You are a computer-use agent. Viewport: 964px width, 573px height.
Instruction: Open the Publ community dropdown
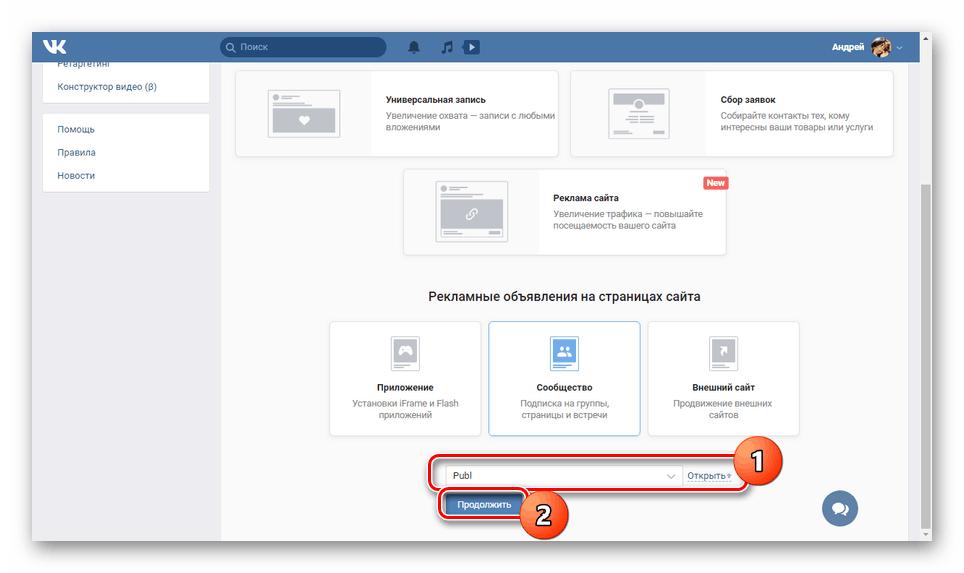click(564, 475)
